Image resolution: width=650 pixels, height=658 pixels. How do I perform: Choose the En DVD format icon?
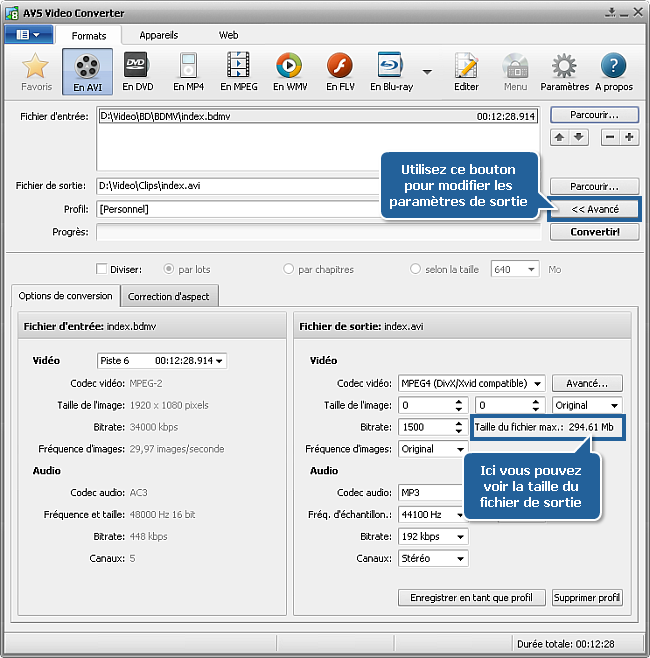click(x=137, y=71)
